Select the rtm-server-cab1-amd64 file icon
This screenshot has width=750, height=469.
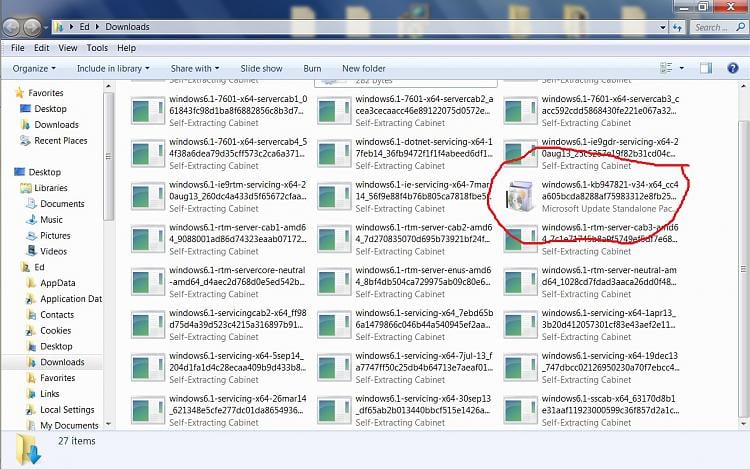[x=148, y=240]
